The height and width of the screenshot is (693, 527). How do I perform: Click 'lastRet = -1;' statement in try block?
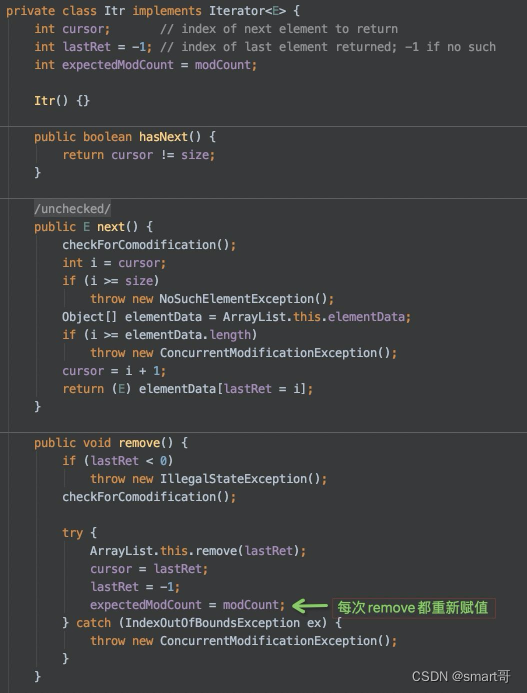click(135, 587)
